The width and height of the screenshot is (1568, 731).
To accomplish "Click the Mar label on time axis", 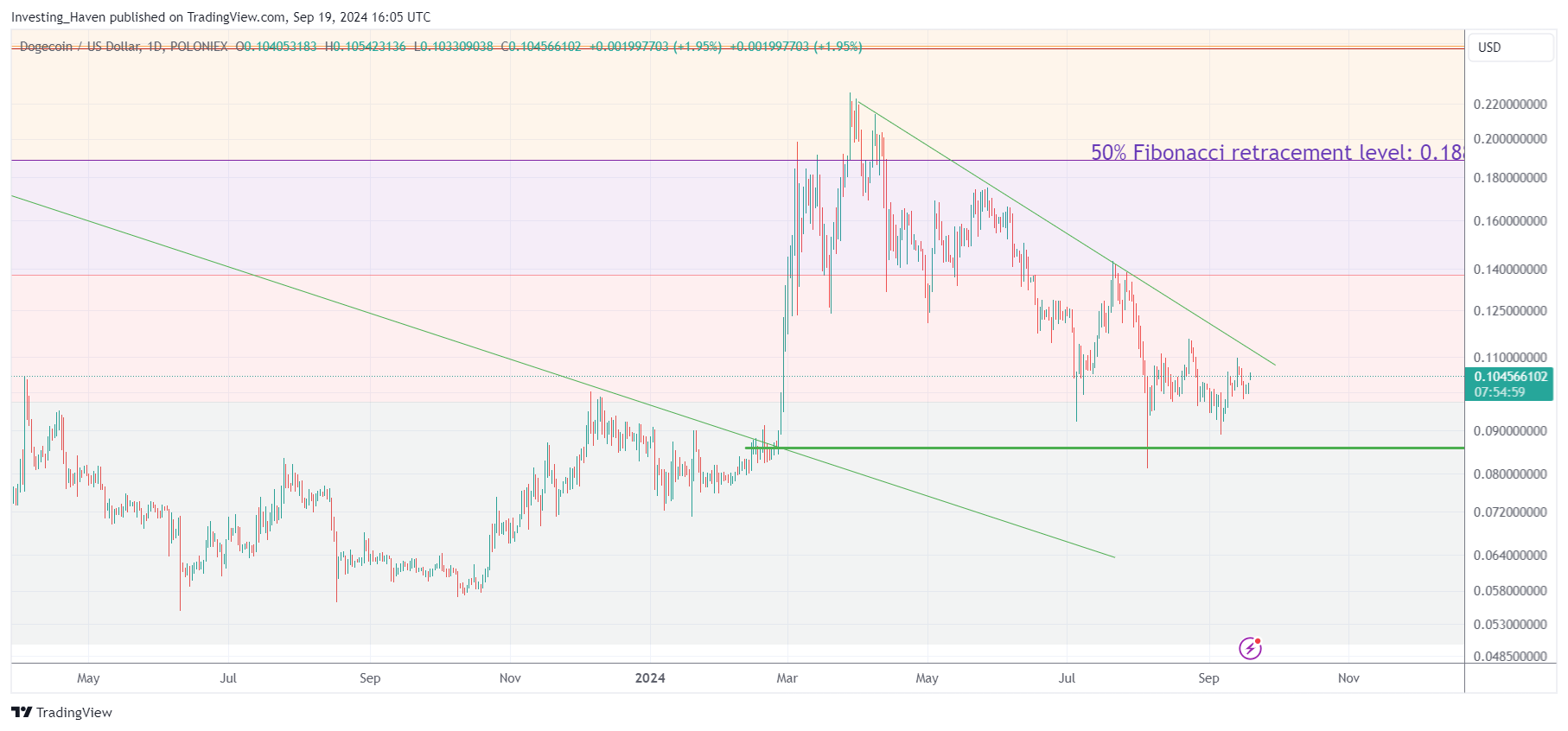I will click(787, 678).
